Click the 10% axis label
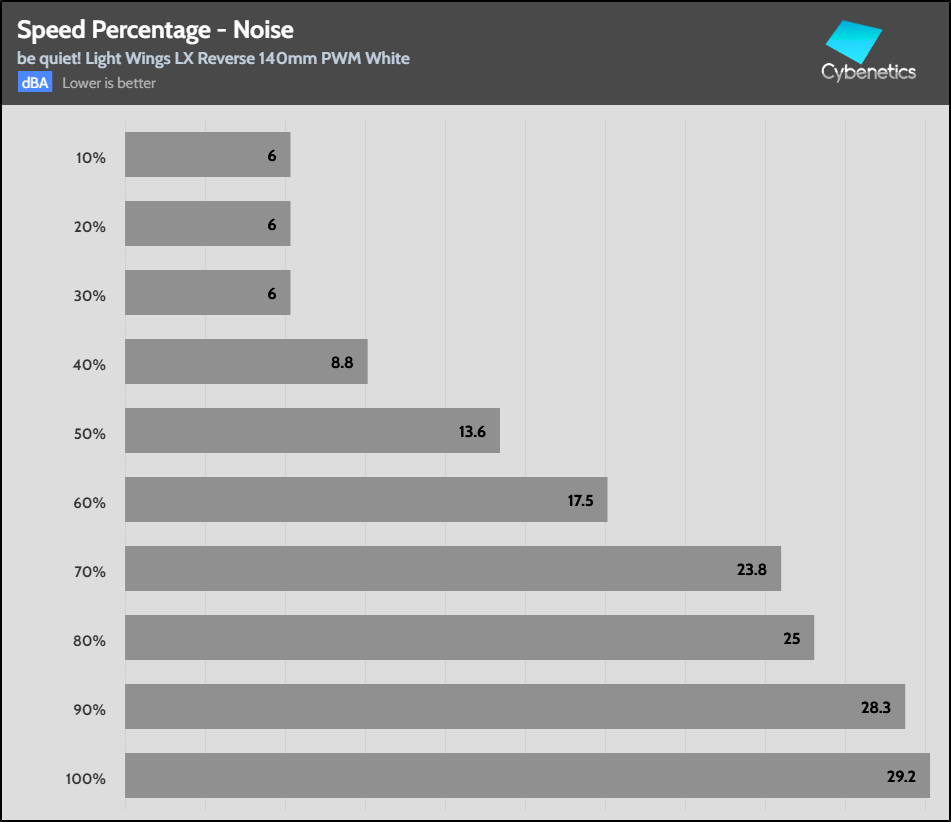Image resolution: width=951 pixels, height=822 pixels. (x=89, y=157)
